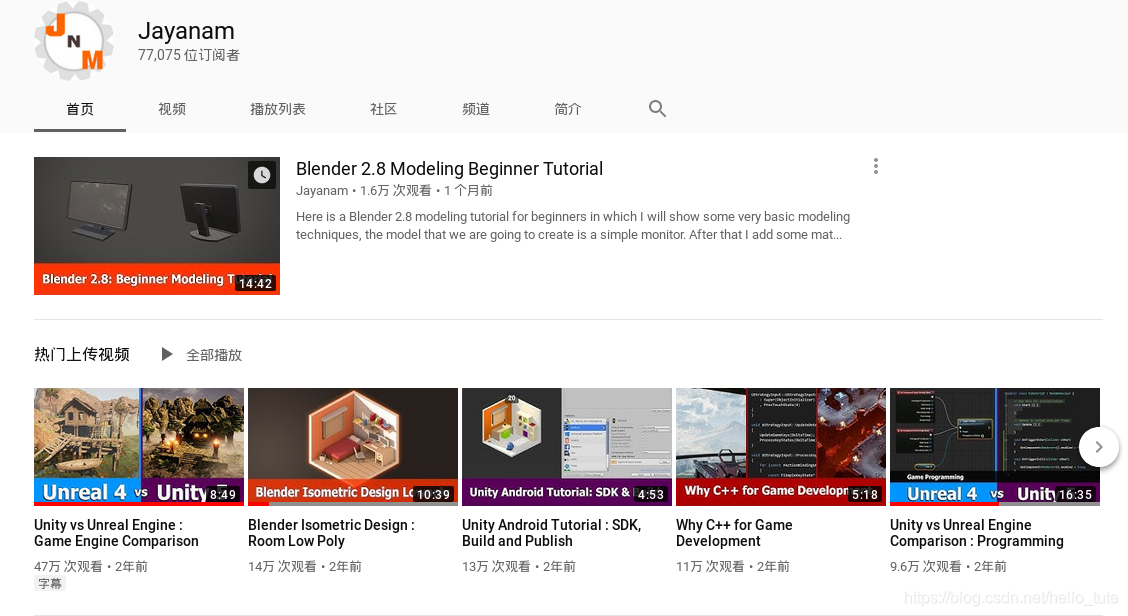Click the 14:42 duration badge
The height and width of the screenshot is (616, 1128).
coord(255,284)
